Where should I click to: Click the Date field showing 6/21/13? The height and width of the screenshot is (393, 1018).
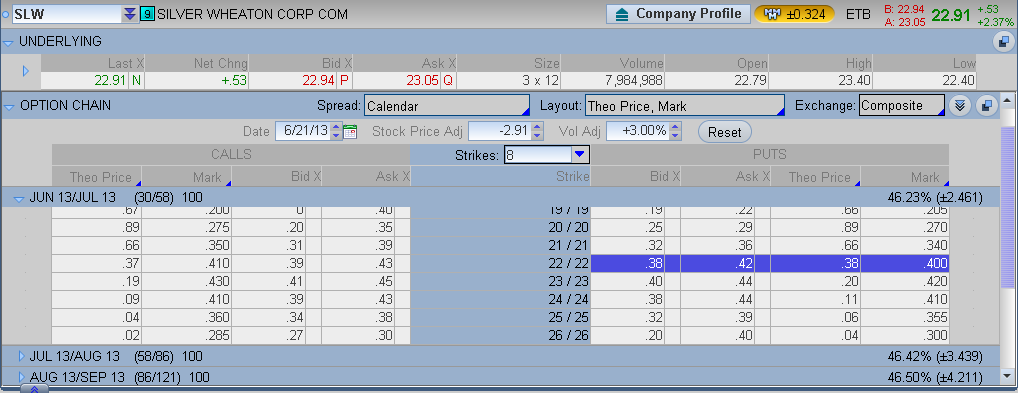[303, 131]
